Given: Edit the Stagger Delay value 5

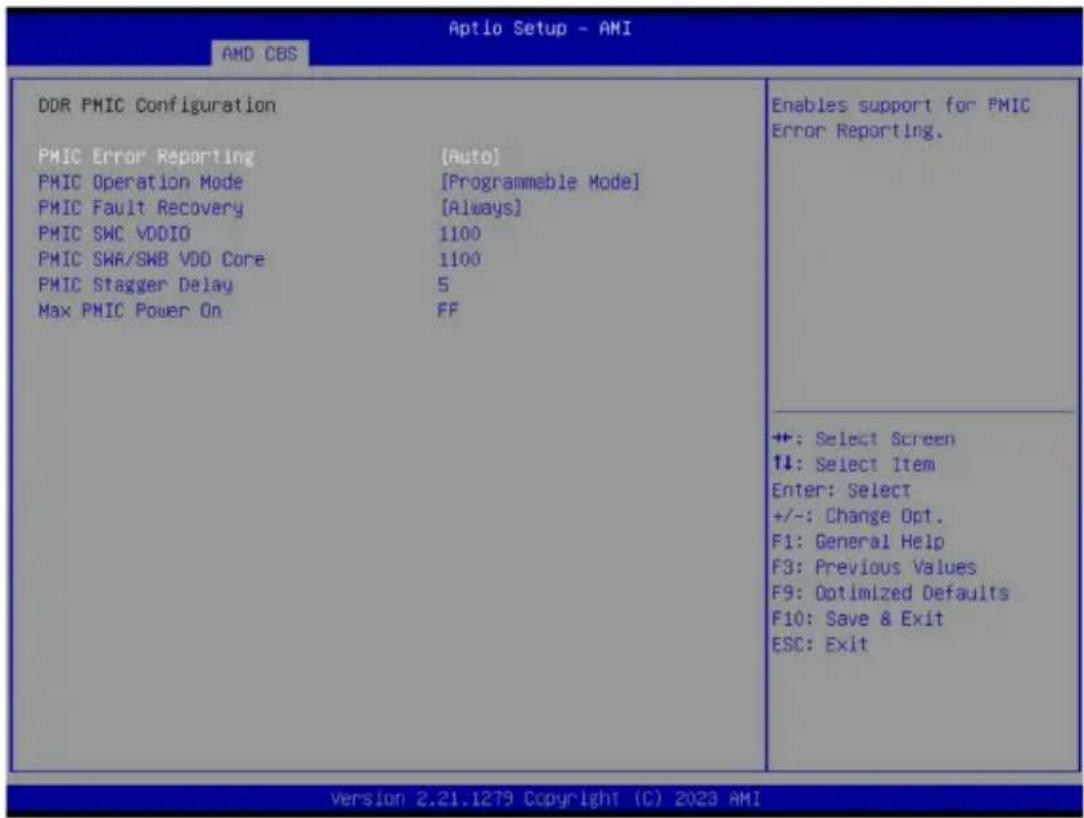Looking at the screenshot, I should click(443, 285).
